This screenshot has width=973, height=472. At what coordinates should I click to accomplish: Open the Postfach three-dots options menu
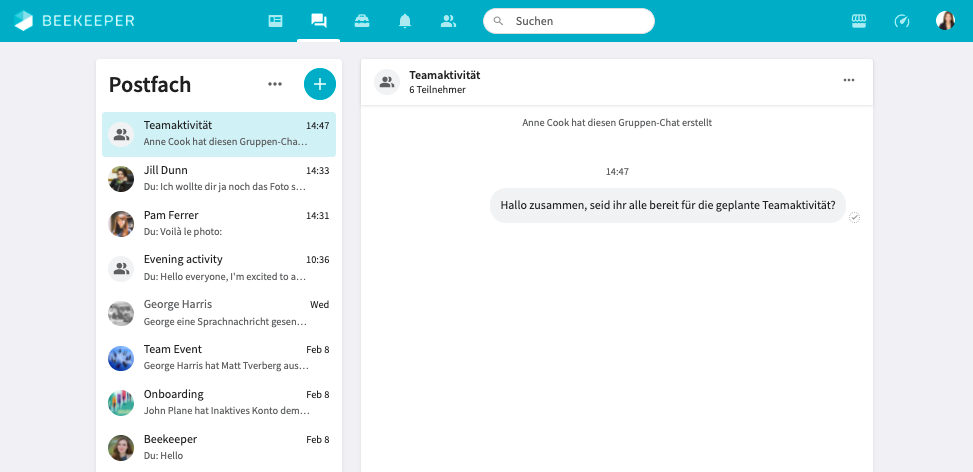pyautogui.click(x=275, y=84)
